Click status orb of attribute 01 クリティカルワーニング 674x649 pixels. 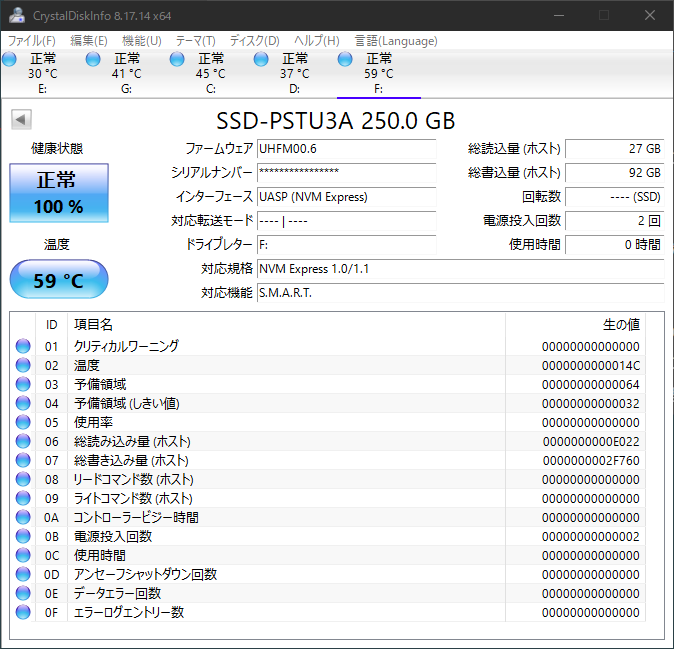[23, 346]
